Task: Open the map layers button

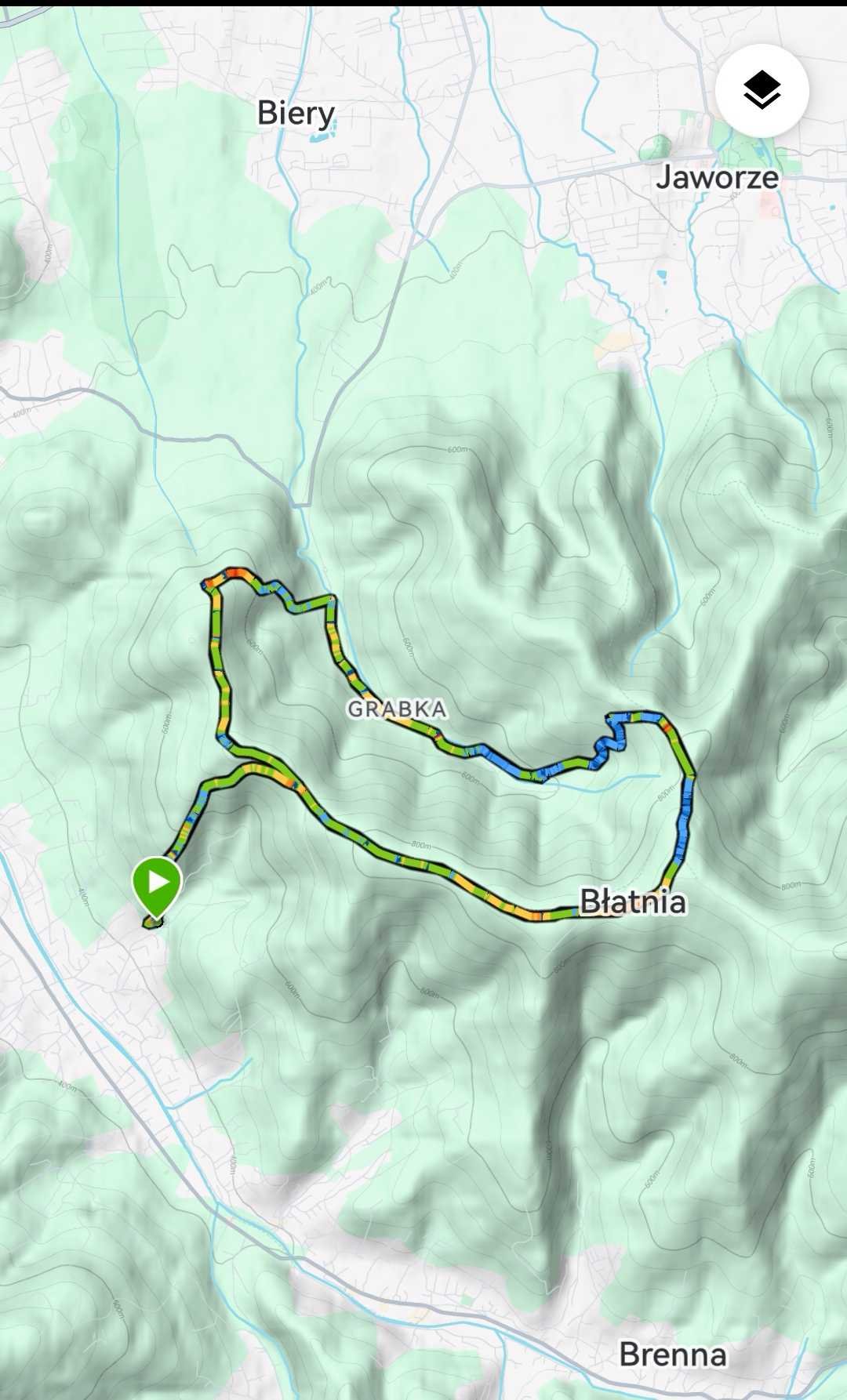Action: [762, 91]
